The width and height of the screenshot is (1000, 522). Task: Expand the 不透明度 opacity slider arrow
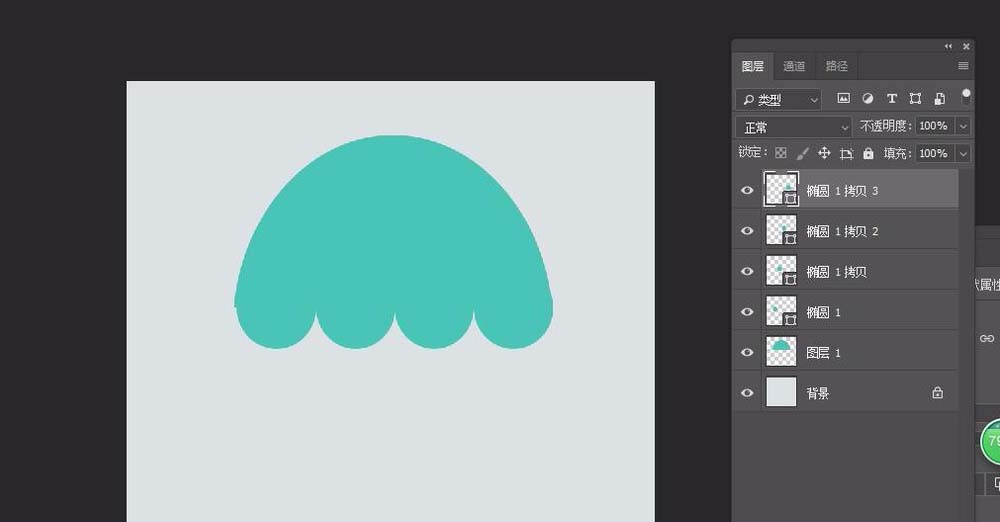coord(963,127)
